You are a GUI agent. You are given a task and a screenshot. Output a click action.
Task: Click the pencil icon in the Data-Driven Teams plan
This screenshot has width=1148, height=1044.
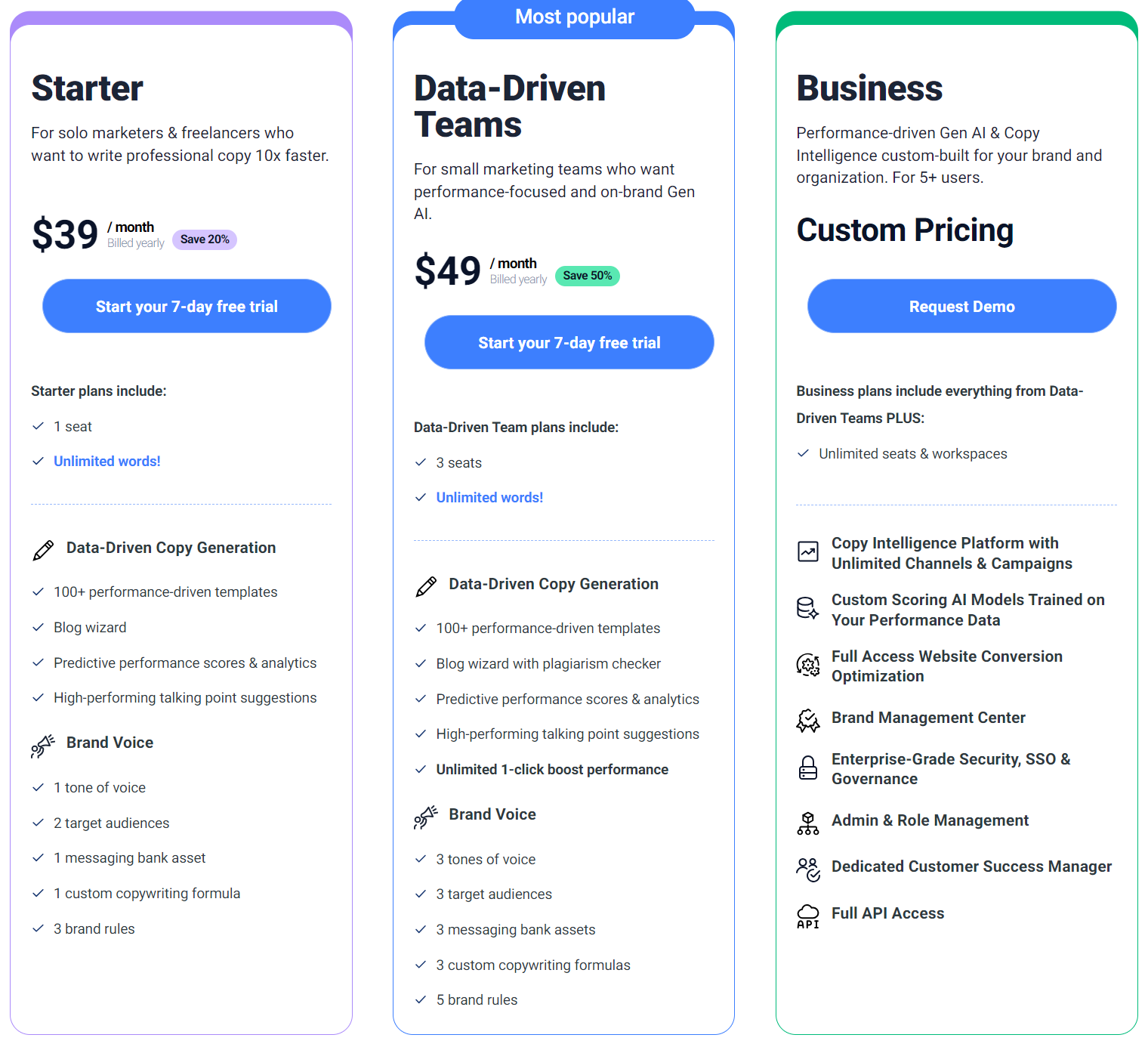click(x=426, y=586)
